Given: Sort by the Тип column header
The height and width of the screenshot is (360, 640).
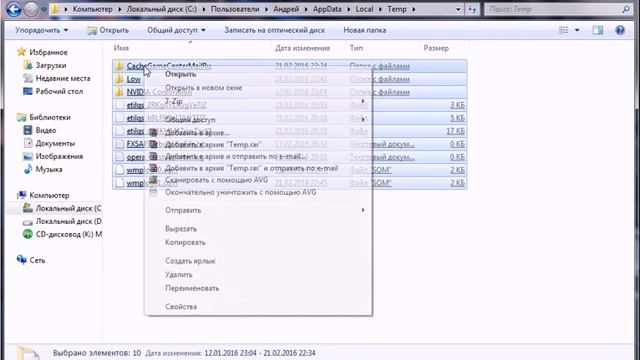Looking at the screenshot, I should click(356, 48).
